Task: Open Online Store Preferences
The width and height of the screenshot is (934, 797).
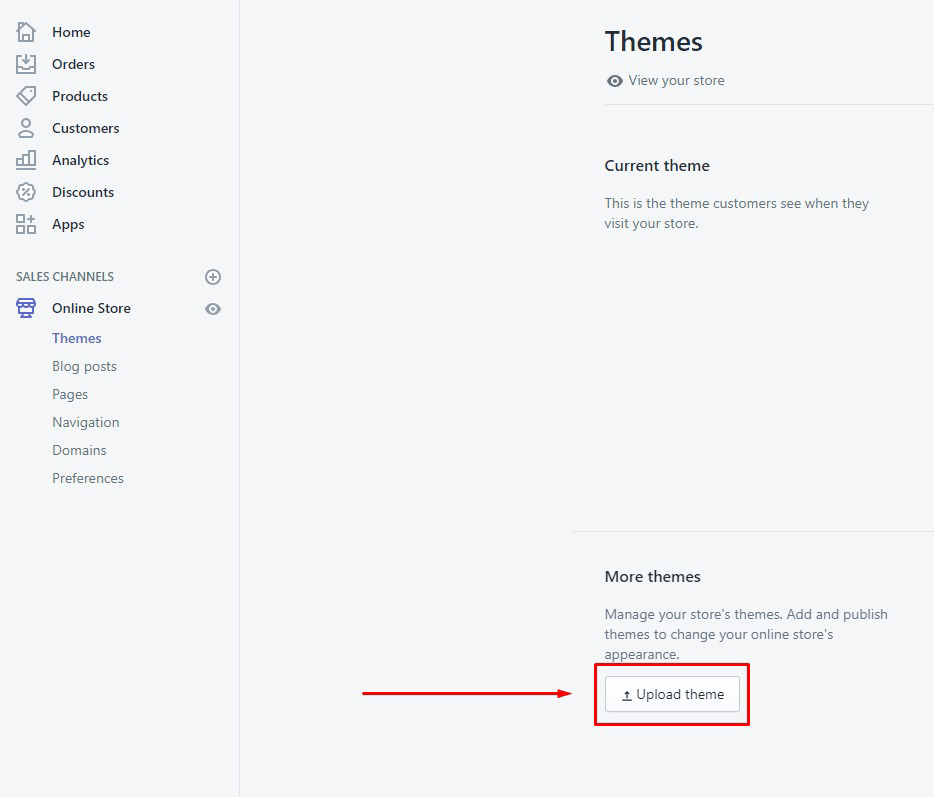Action: (88, 478)
